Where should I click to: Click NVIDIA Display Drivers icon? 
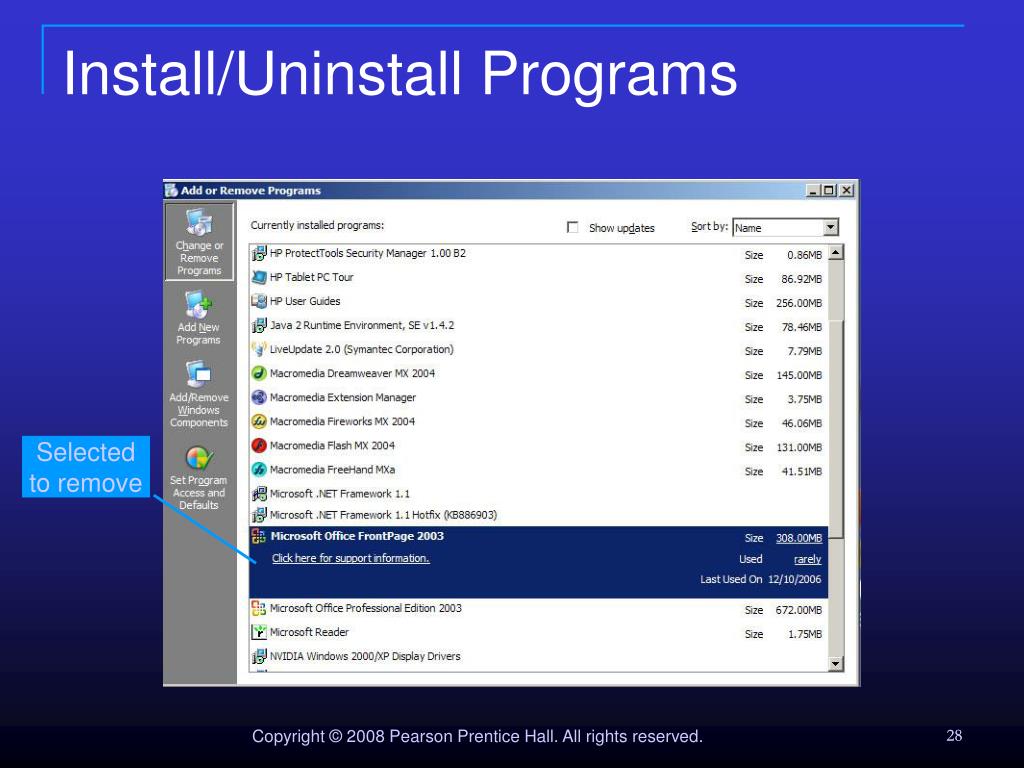pos(259,656)
